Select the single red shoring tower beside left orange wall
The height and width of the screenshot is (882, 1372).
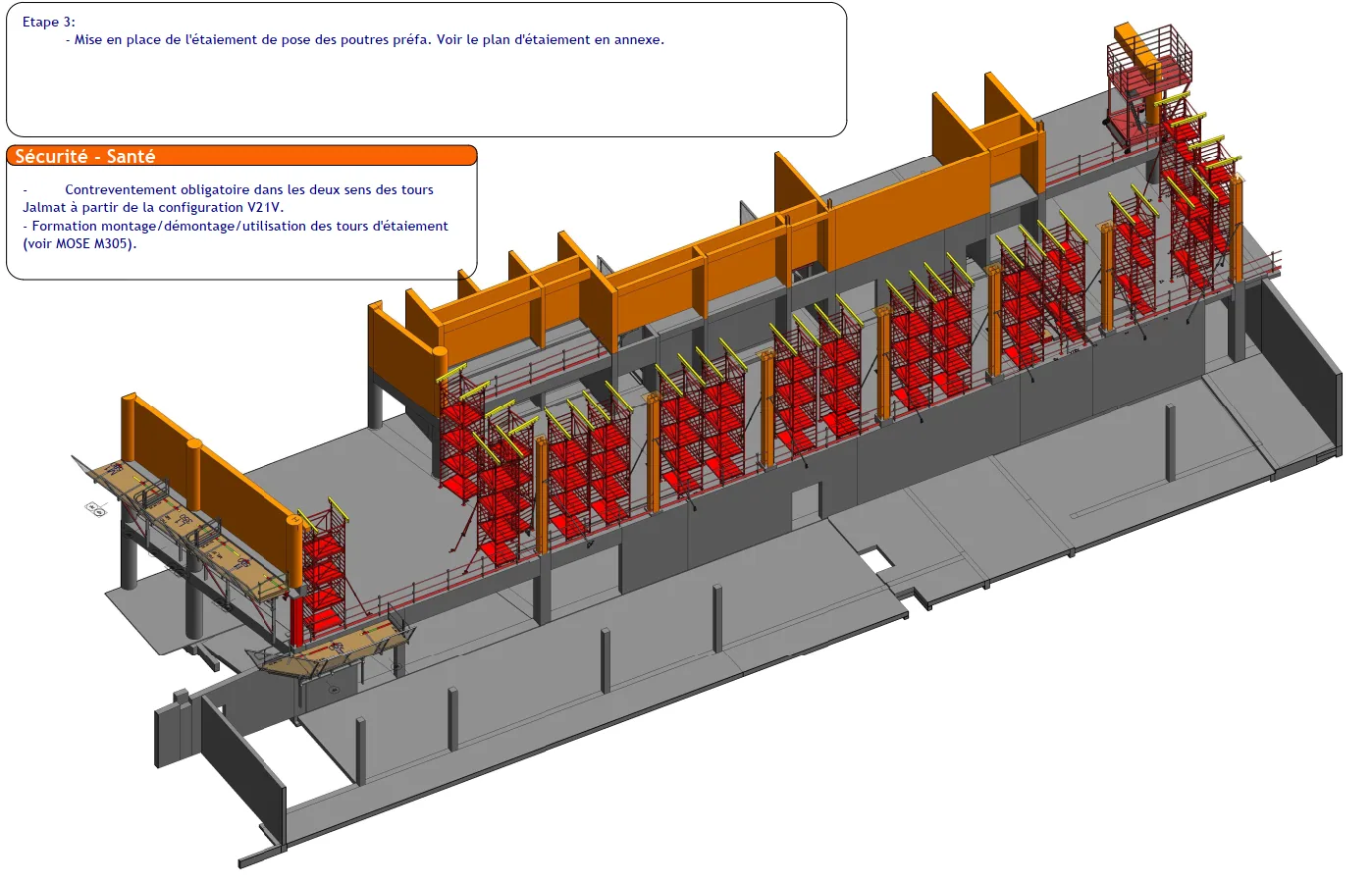pos(324,569)
